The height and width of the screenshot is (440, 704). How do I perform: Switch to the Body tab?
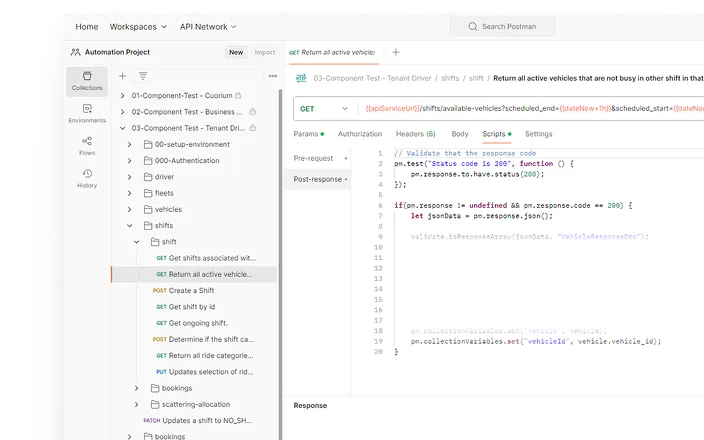460,134
